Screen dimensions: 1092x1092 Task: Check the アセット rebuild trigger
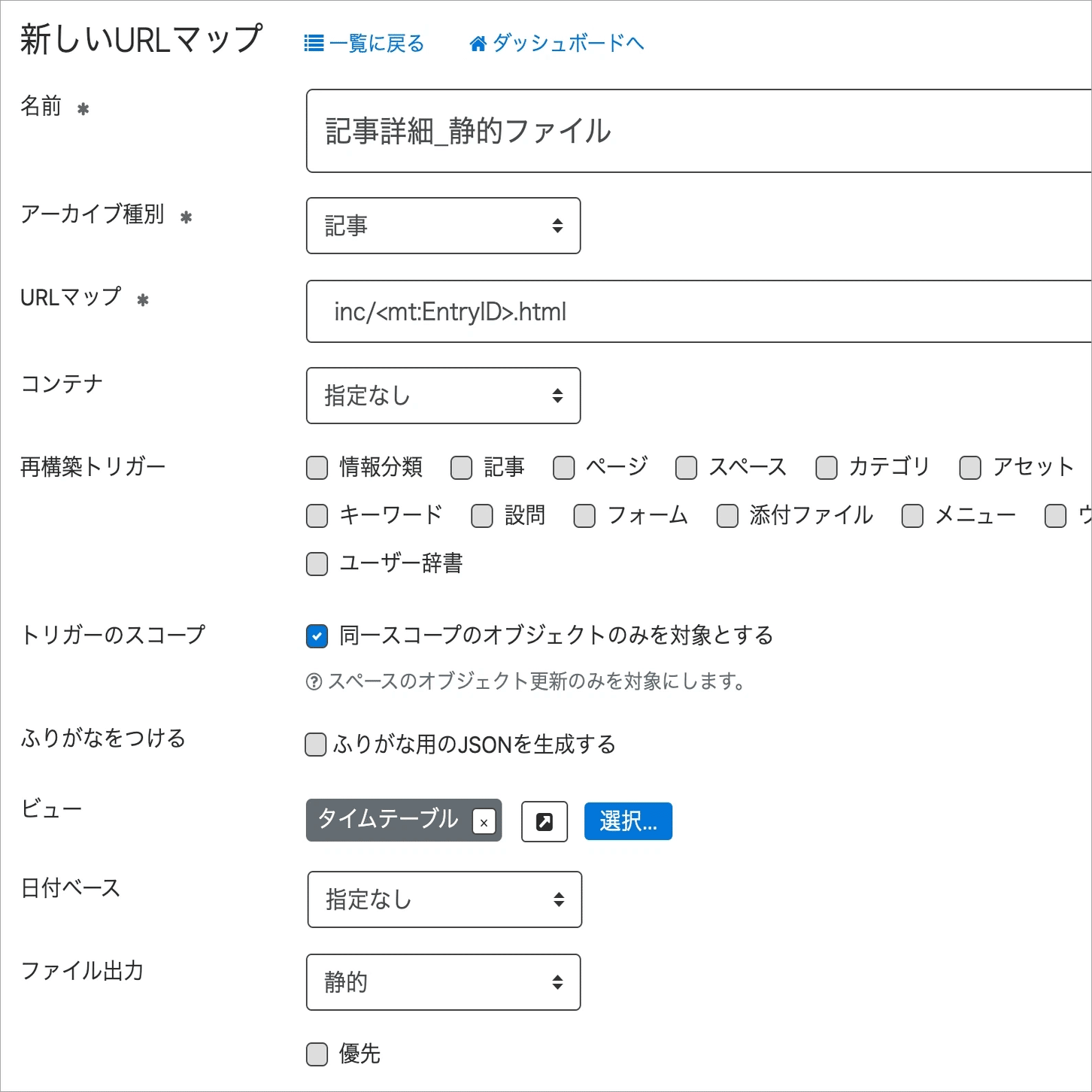969,467
